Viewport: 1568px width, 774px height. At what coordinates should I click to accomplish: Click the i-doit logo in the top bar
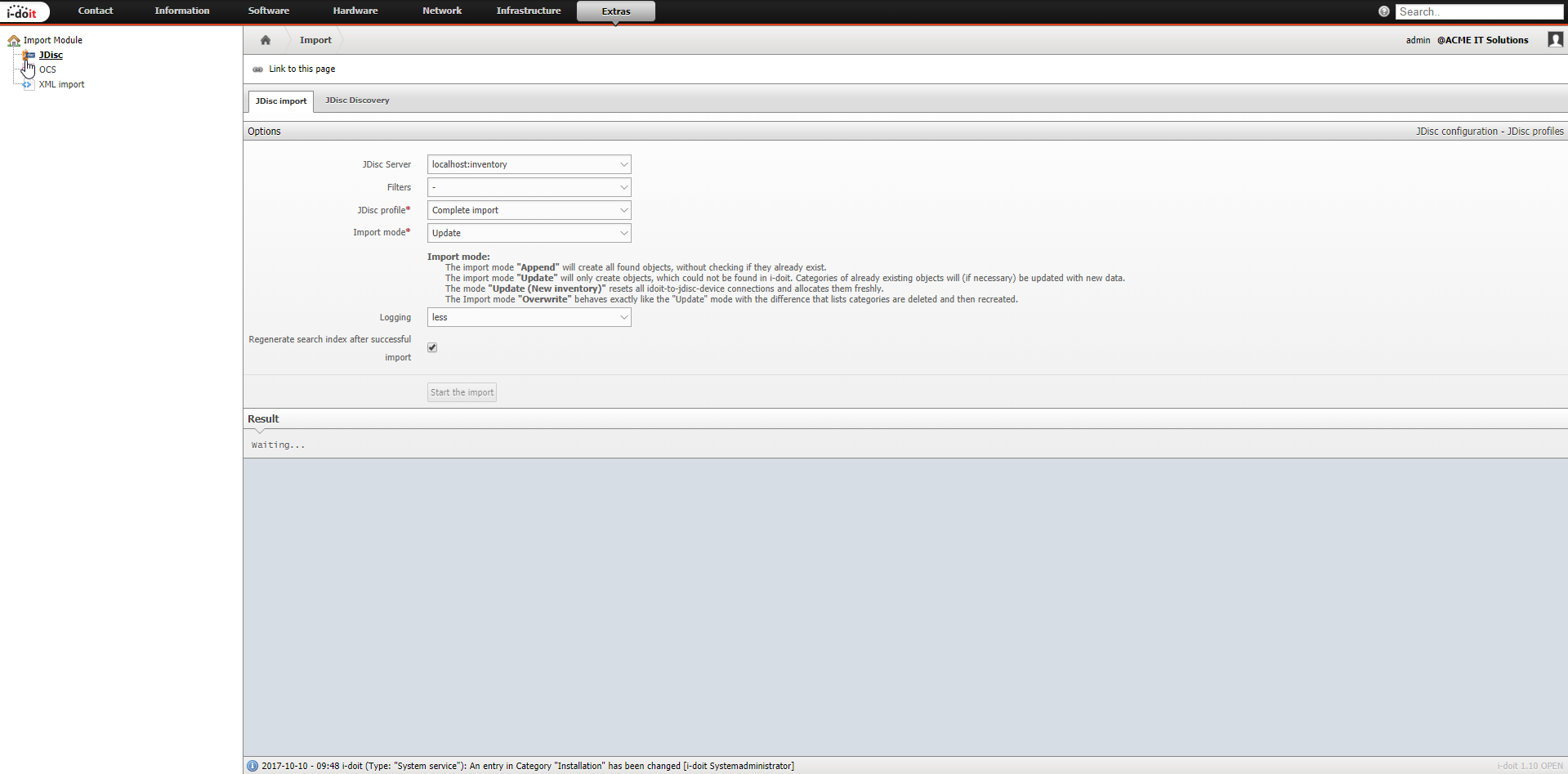tap(25, 11)
